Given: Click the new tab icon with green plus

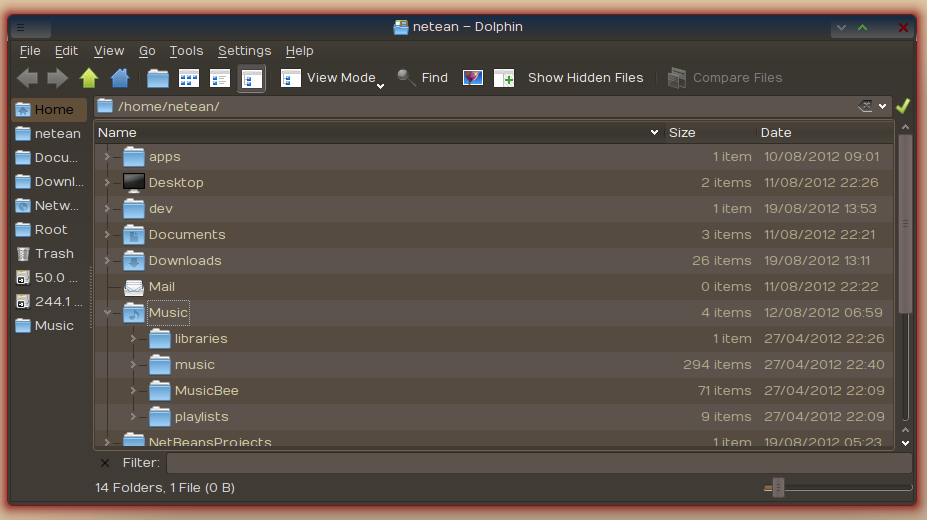Looking at the screenshot, I should [504, 78].
